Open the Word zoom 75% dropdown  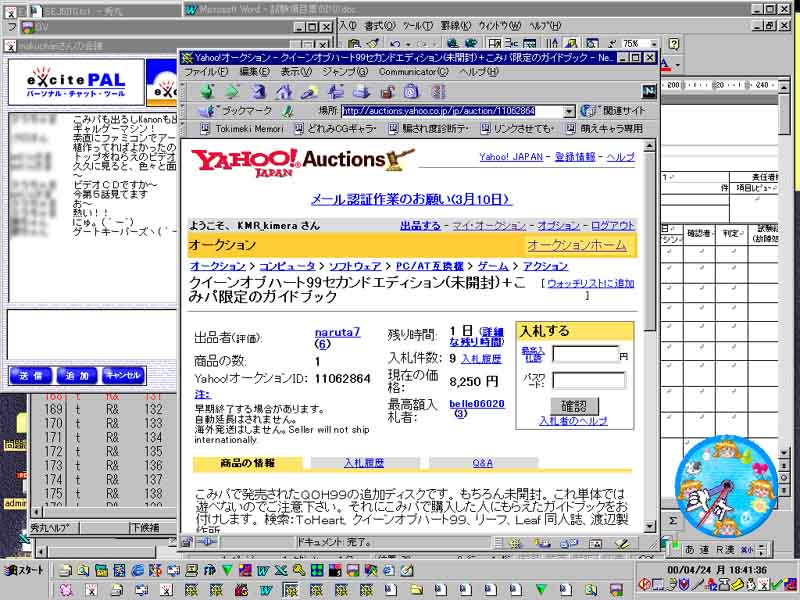click(654, 44)
